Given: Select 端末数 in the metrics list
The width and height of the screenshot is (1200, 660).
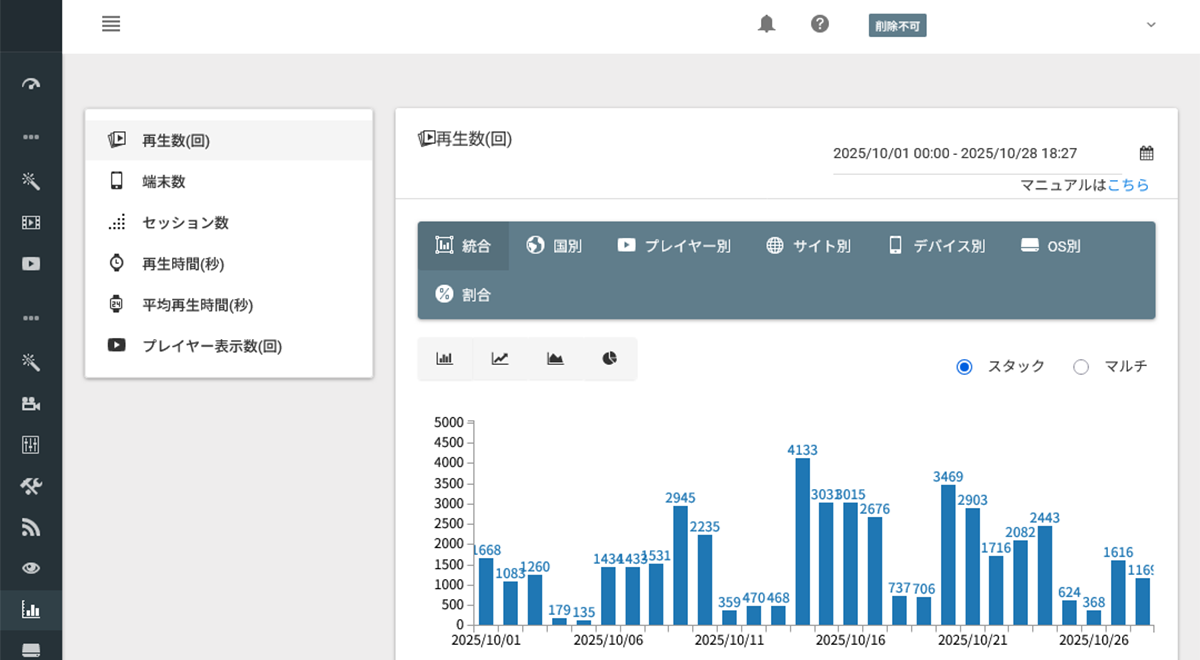Looking at the screenshot, I should (164, 182).
